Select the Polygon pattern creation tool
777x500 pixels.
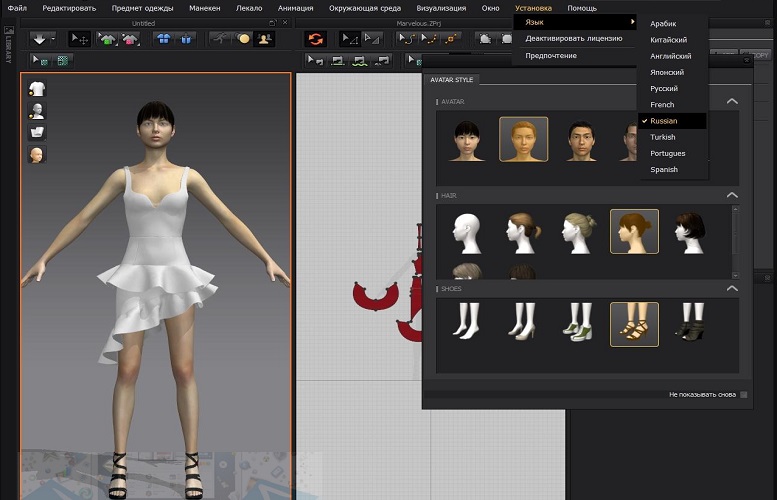[485, 39]
